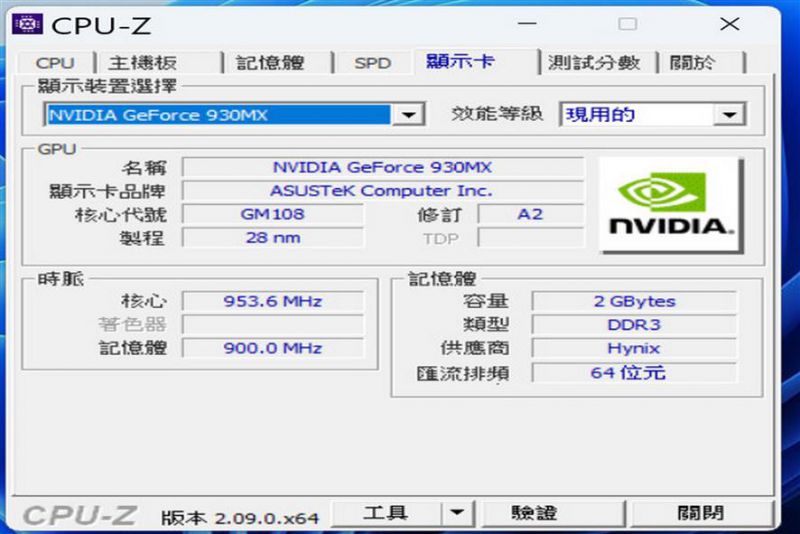This screenshot has width=800, height=534.
Task: Click the 900.0 MHz memory clock value
Action: coord(272,348)
